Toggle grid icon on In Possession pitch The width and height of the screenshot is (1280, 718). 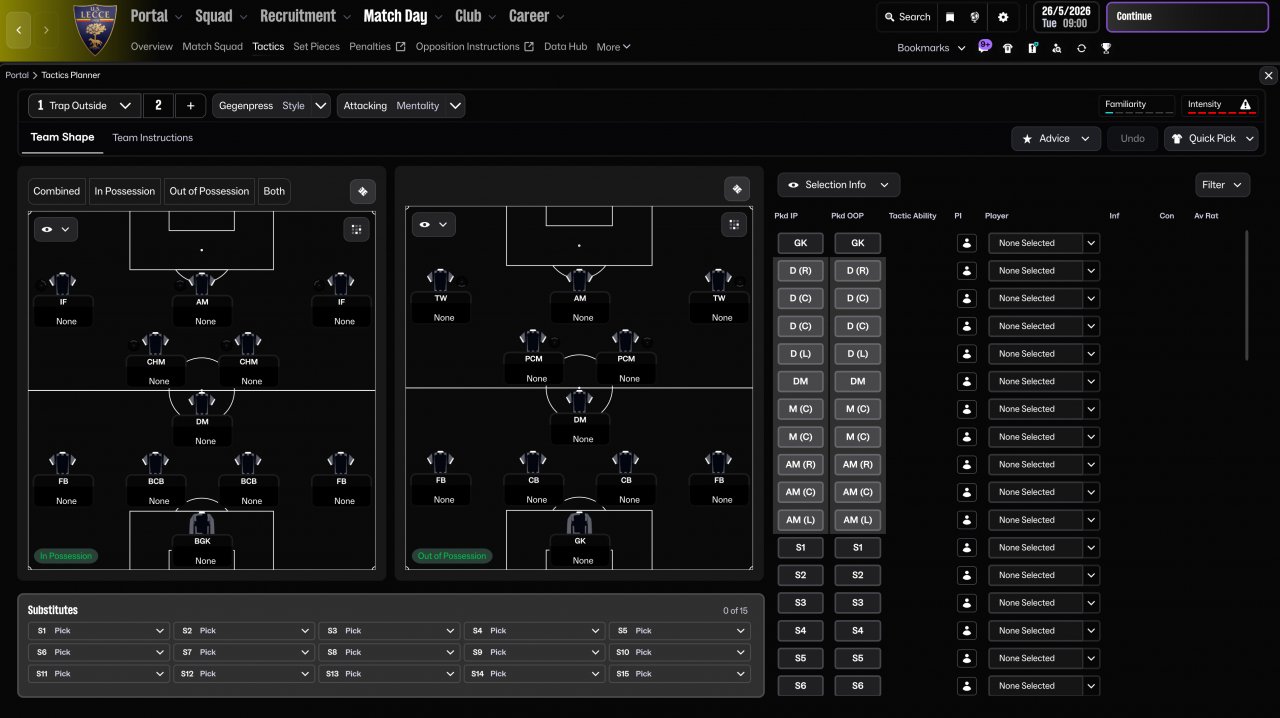(356, 230)
